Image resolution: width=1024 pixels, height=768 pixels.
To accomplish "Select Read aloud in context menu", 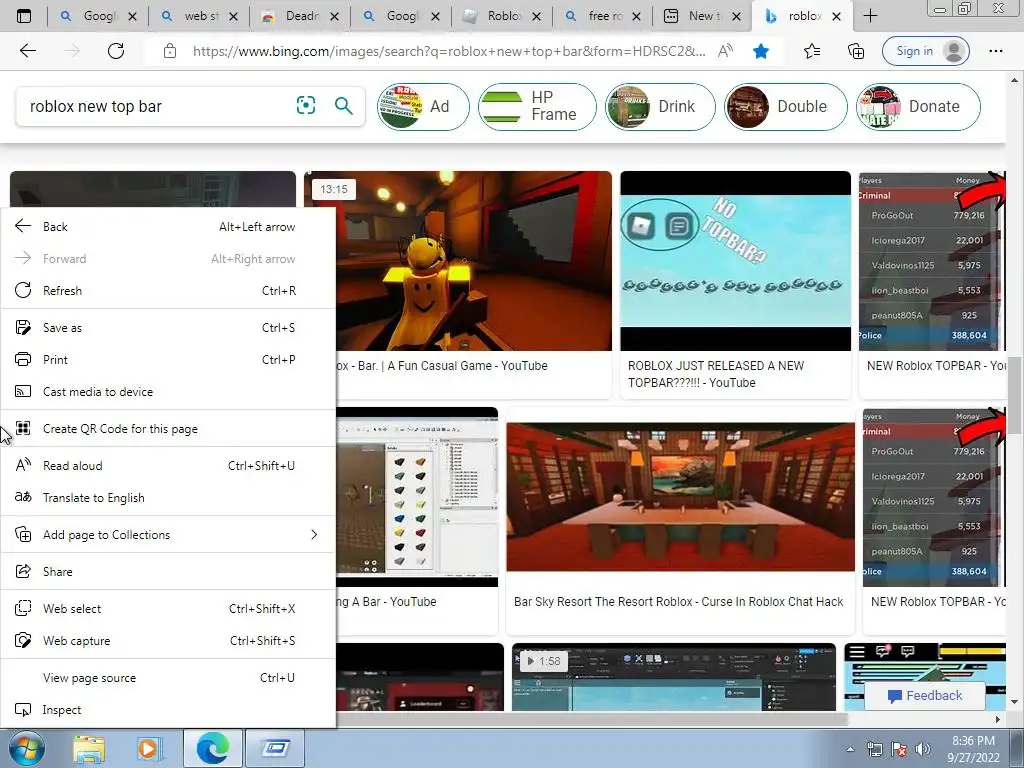I will pyautogui.click(x=168, y=466).
